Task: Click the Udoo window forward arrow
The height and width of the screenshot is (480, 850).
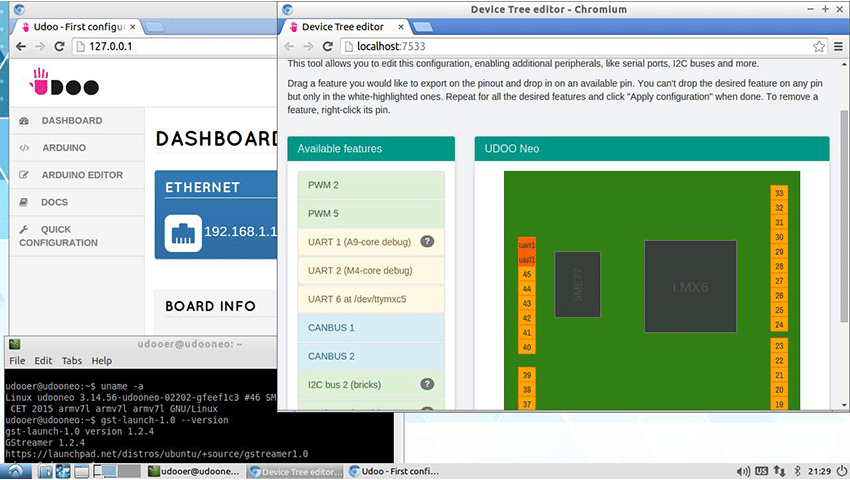Action: [x=40, y=47]
